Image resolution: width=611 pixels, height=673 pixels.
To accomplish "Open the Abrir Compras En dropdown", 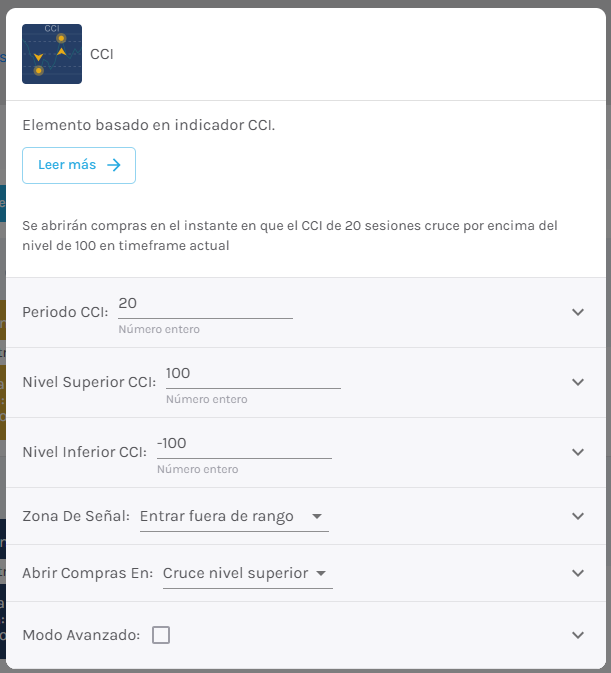I will pos(248,573).
